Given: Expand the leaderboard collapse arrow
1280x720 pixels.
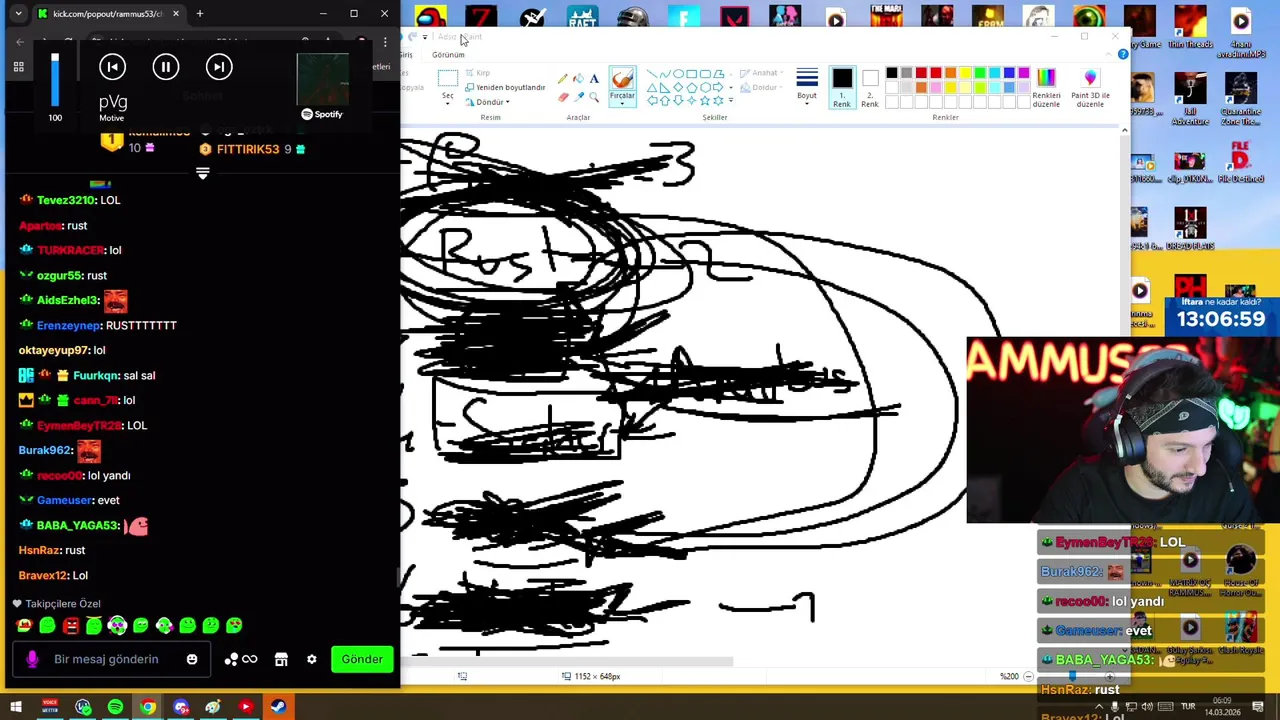Looking at the screenshot, I should (x=202, y=173).
